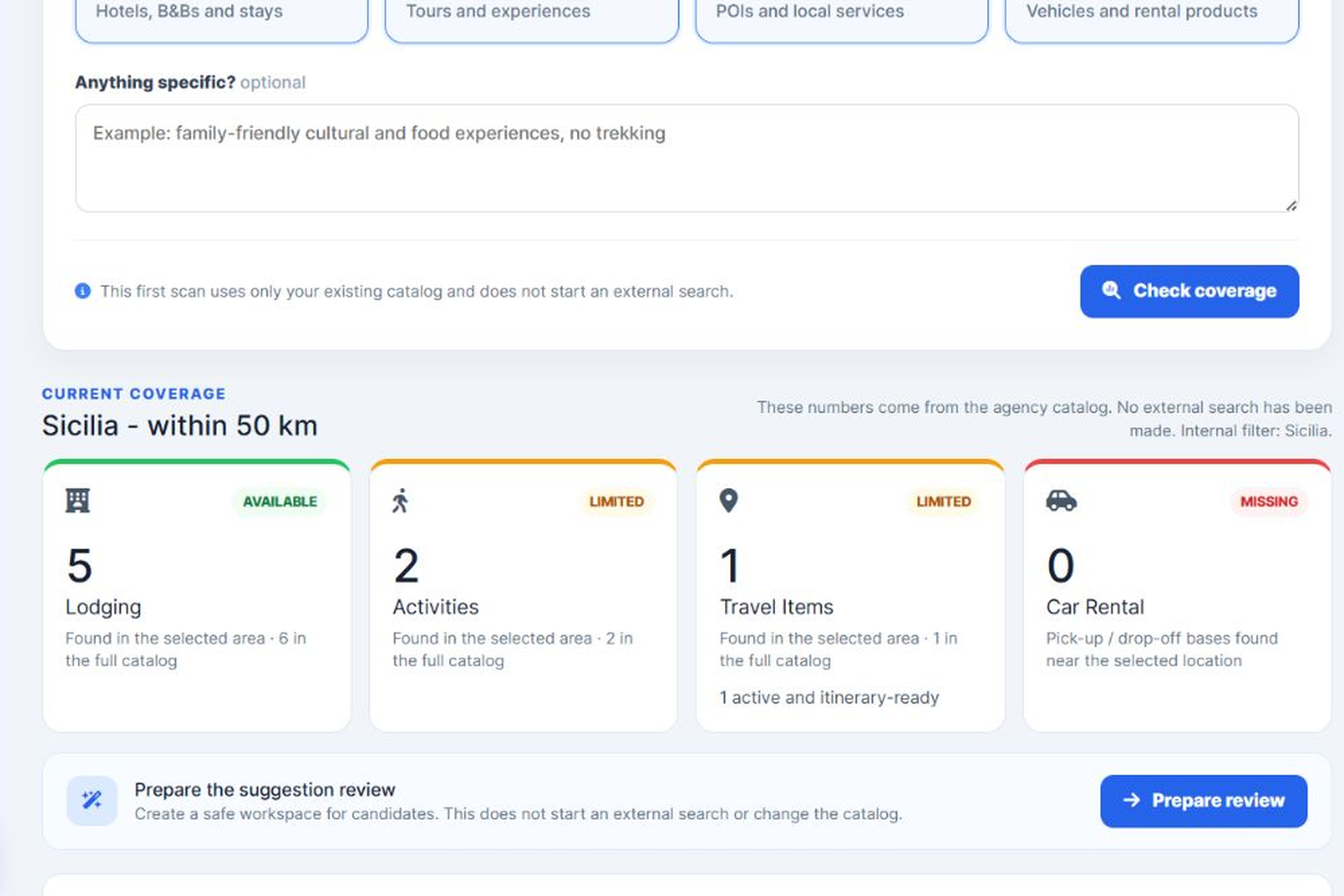Viewport: 1344px width, 896px height.
Task: Click the MISSING badge on Car Rental
Action: pos(1269,502)
